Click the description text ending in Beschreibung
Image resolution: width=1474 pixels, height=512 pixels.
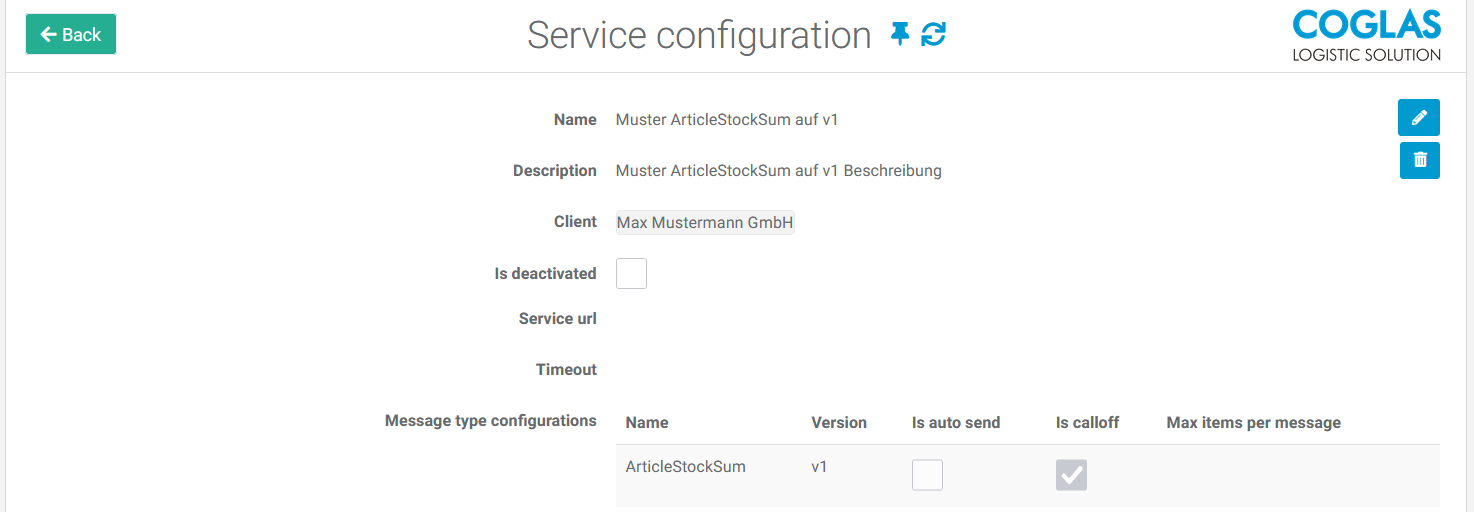click(779, 171)
